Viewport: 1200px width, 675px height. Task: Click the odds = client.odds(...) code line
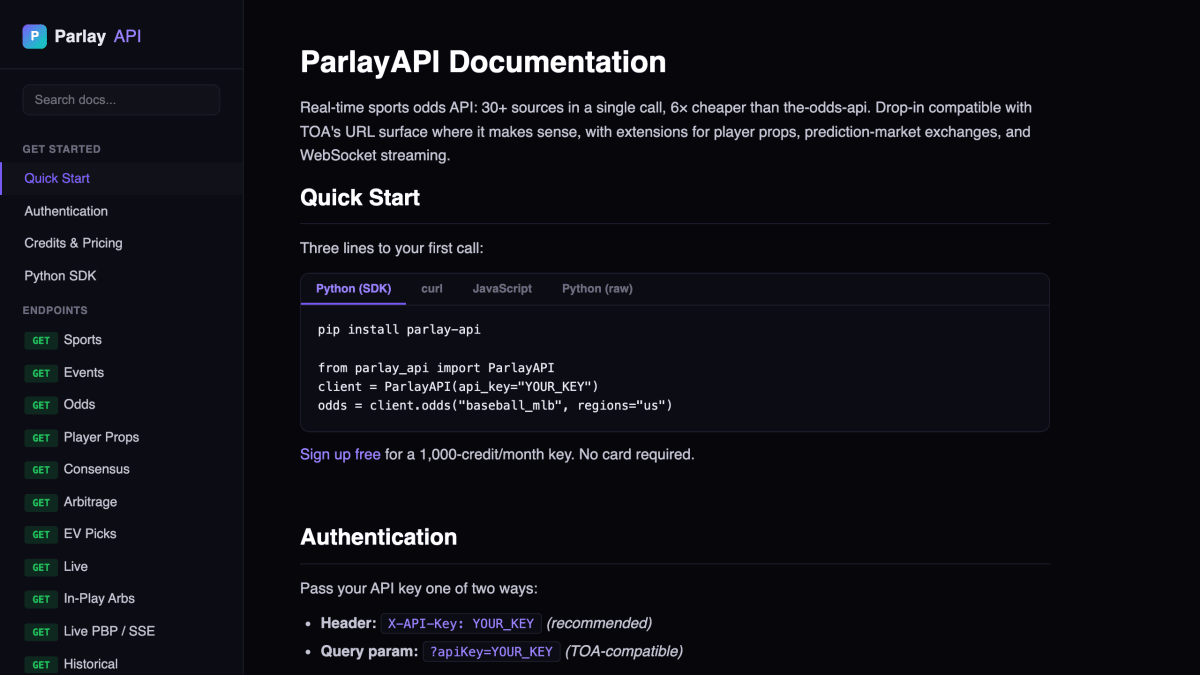(495, 405)
